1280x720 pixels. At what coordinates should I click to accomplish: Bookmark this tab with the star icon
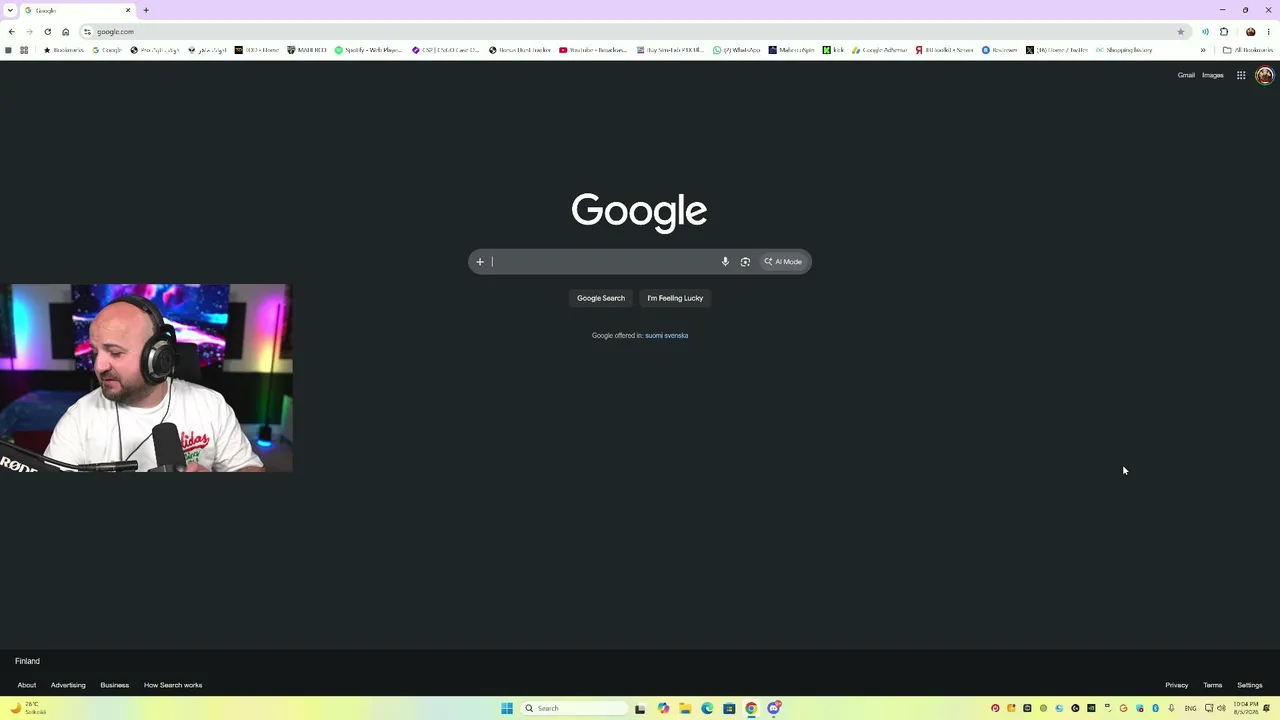point(1180,32)
